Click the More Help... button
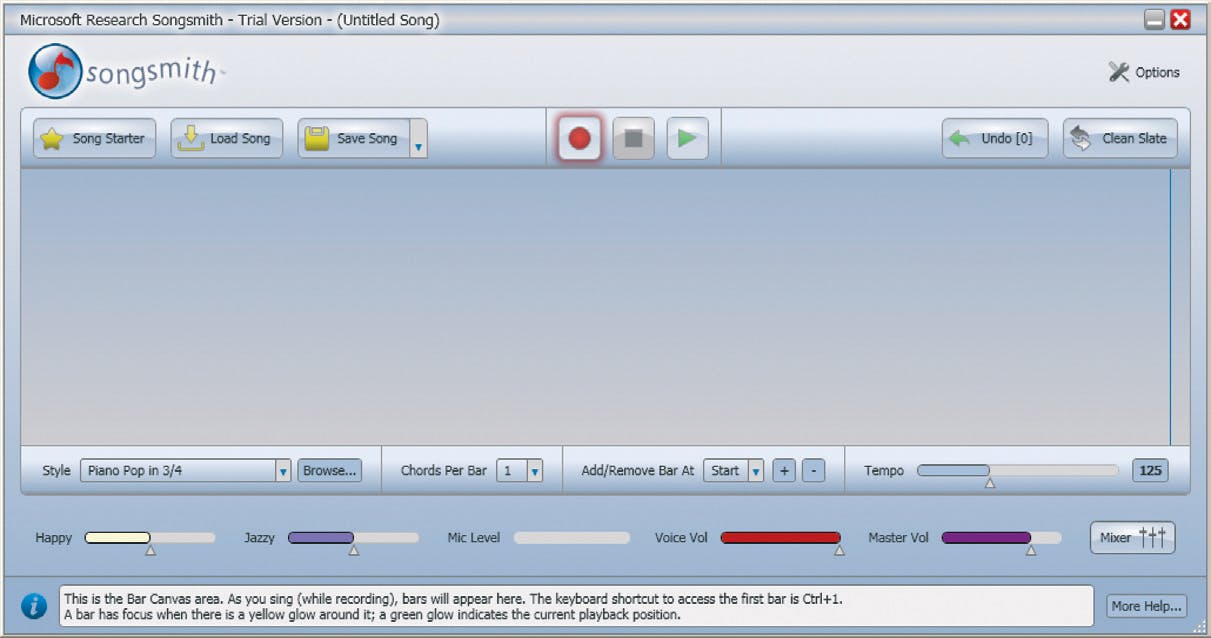1211x638 pixels. (x=1147, y=605)
